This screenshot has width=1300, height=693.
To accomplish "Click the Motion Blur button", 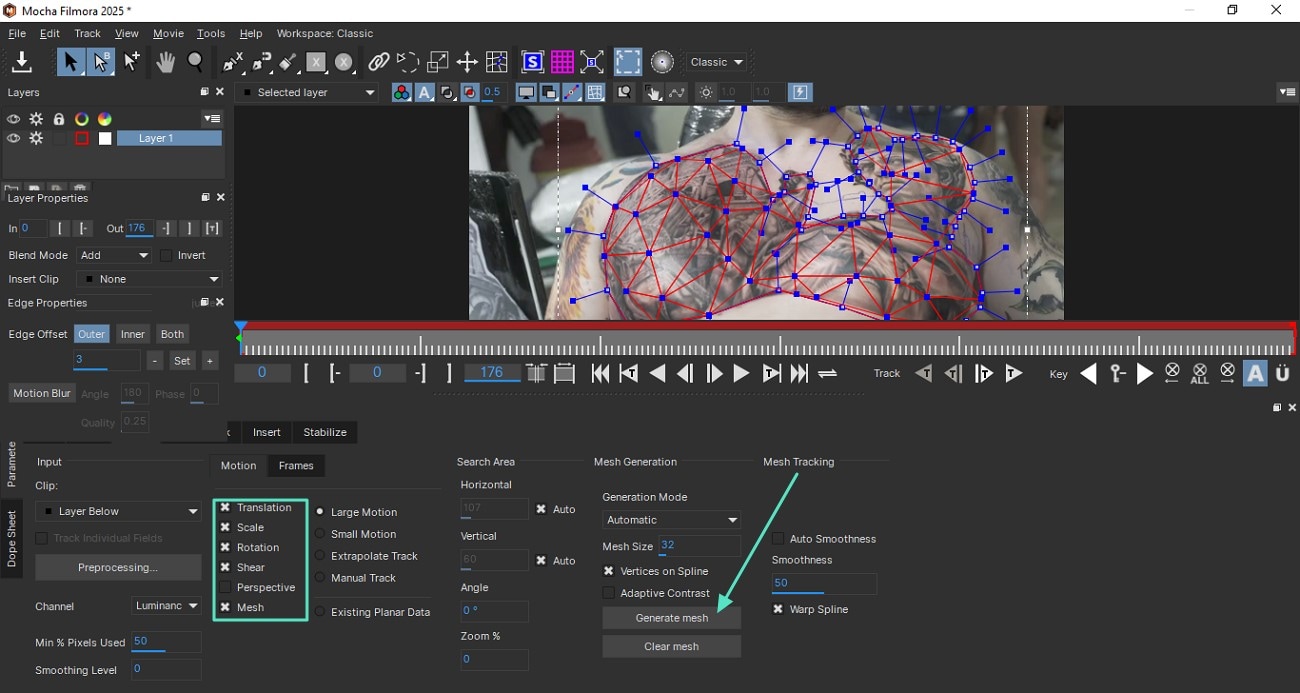I will point(42,394).
